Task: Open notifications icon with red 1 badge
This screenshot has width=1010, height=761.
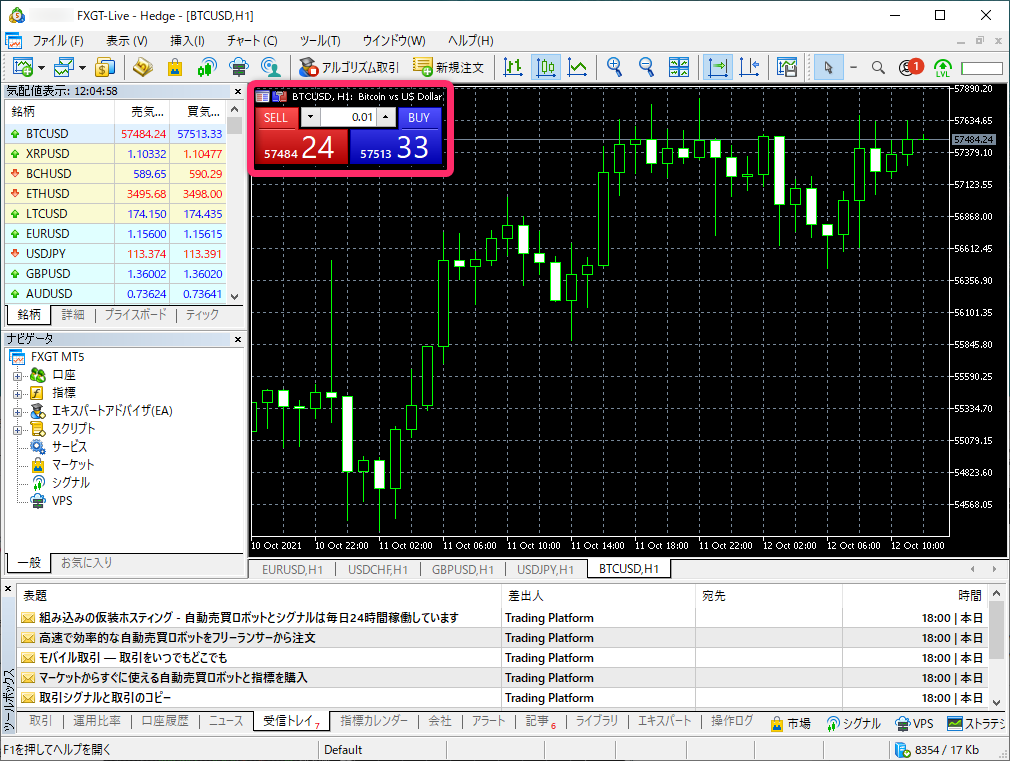Action: 911,67
